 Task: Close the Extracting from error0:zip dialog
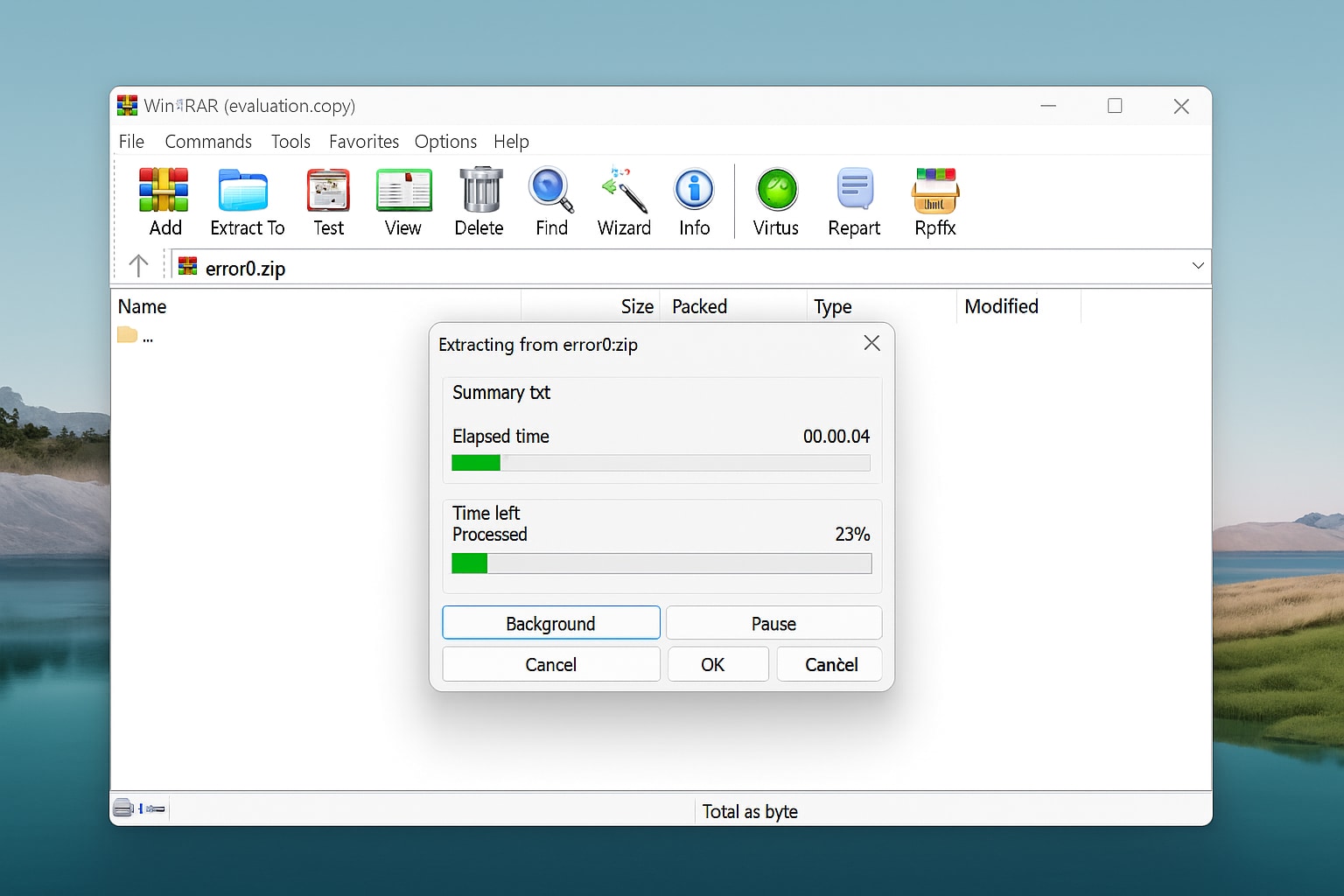tap(871, 343)
